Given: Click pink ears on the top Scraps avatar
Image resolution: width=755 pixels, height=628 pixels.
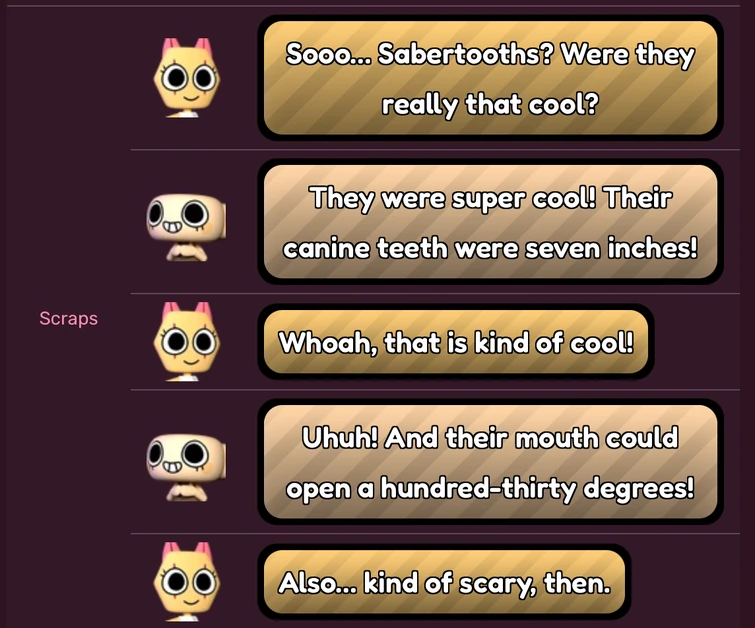Looking at the screenshot, I should point(187,46).
